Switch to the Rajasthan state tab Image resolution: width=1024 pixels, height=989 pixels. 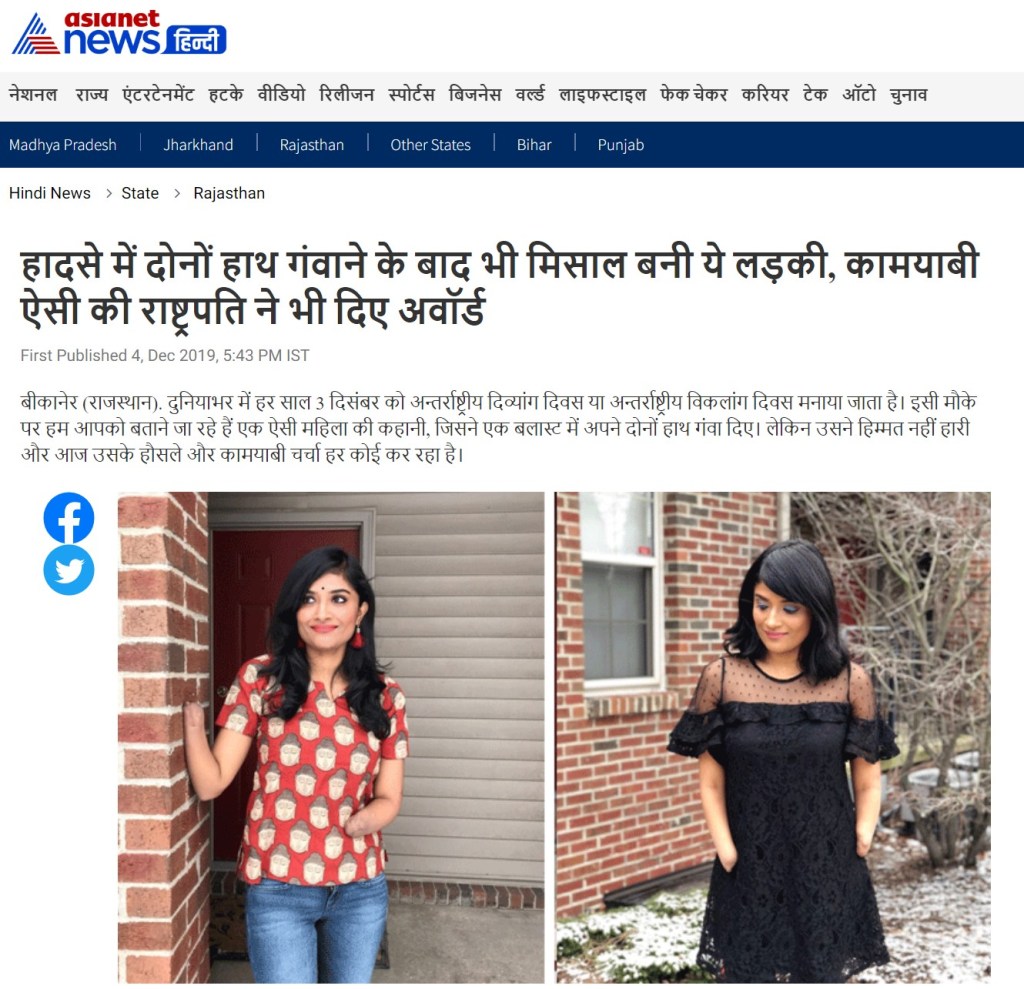312,144
